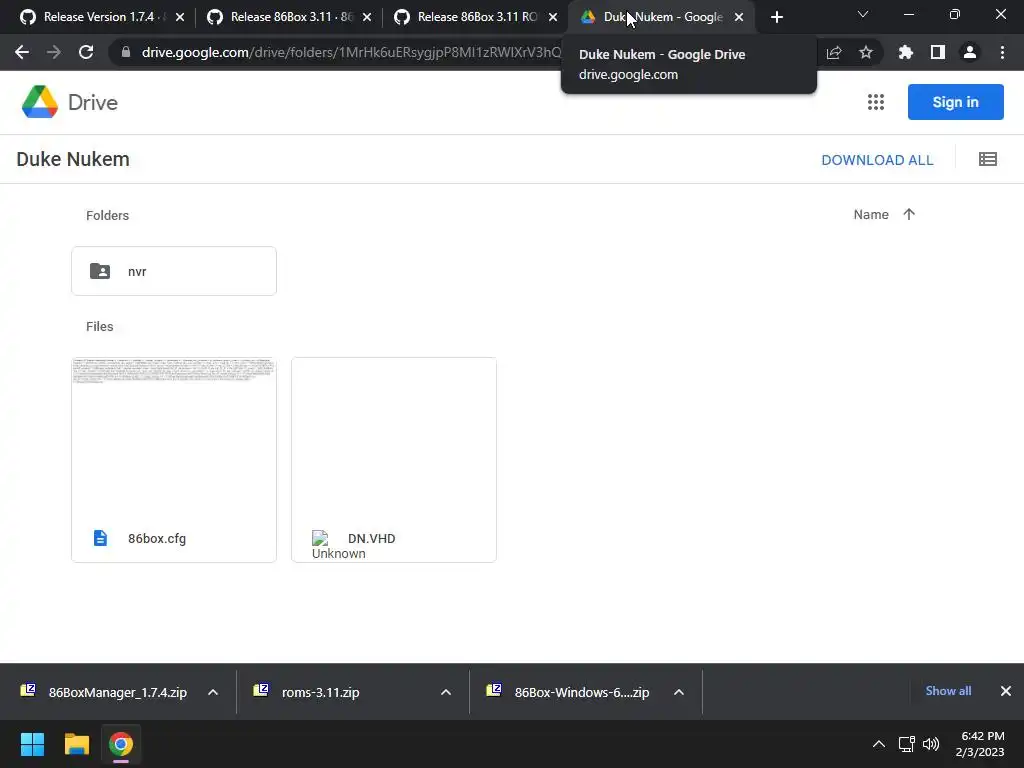
Task: Click the Sign in button
Action: [x=955, y=102]
